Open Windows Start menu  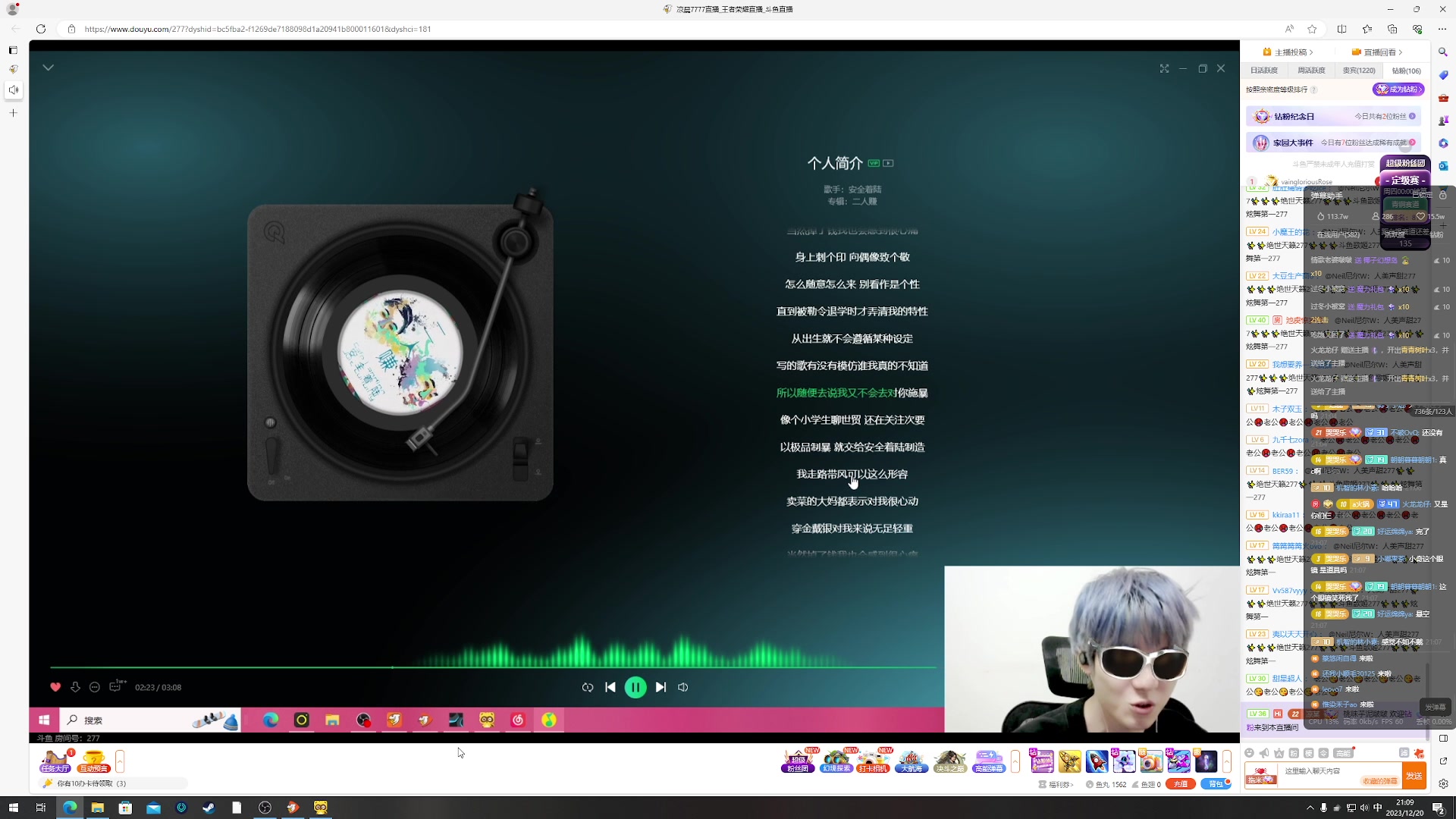click(x=13, y=808)
